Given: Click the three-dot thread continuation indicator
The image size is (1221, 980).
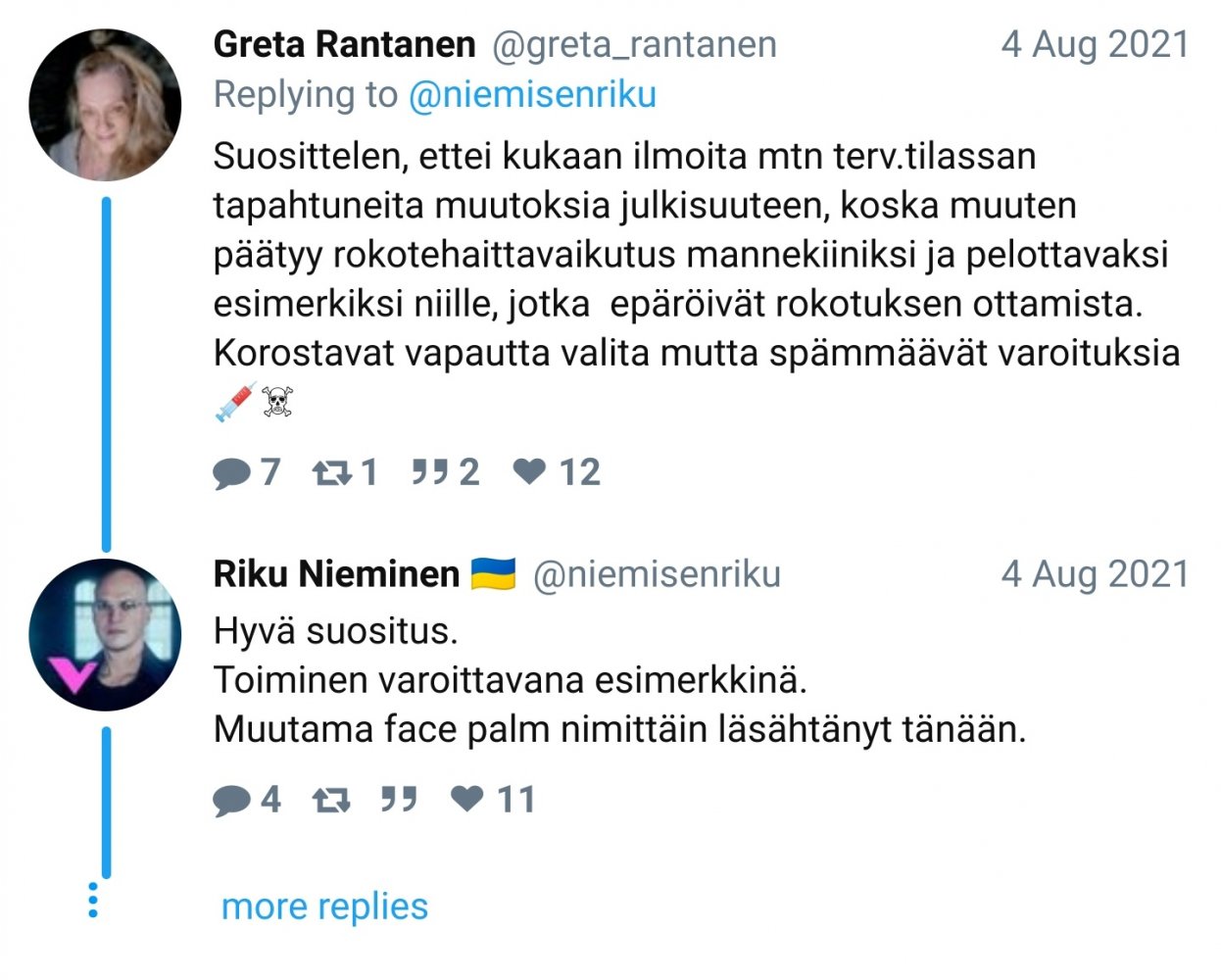Looking at the screenshot, I should coord(93,900).
